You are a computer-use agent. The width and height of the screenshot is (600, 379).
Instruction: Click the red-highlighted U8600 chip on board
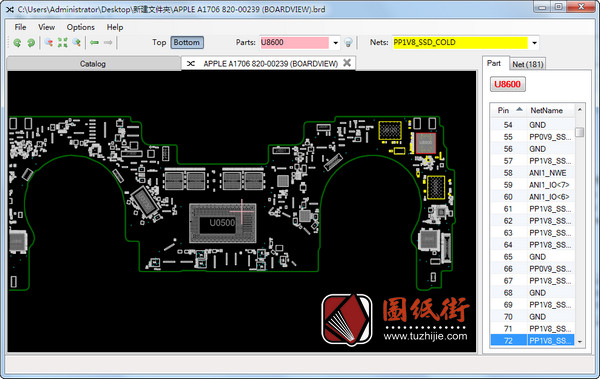(x=426, y=143)
